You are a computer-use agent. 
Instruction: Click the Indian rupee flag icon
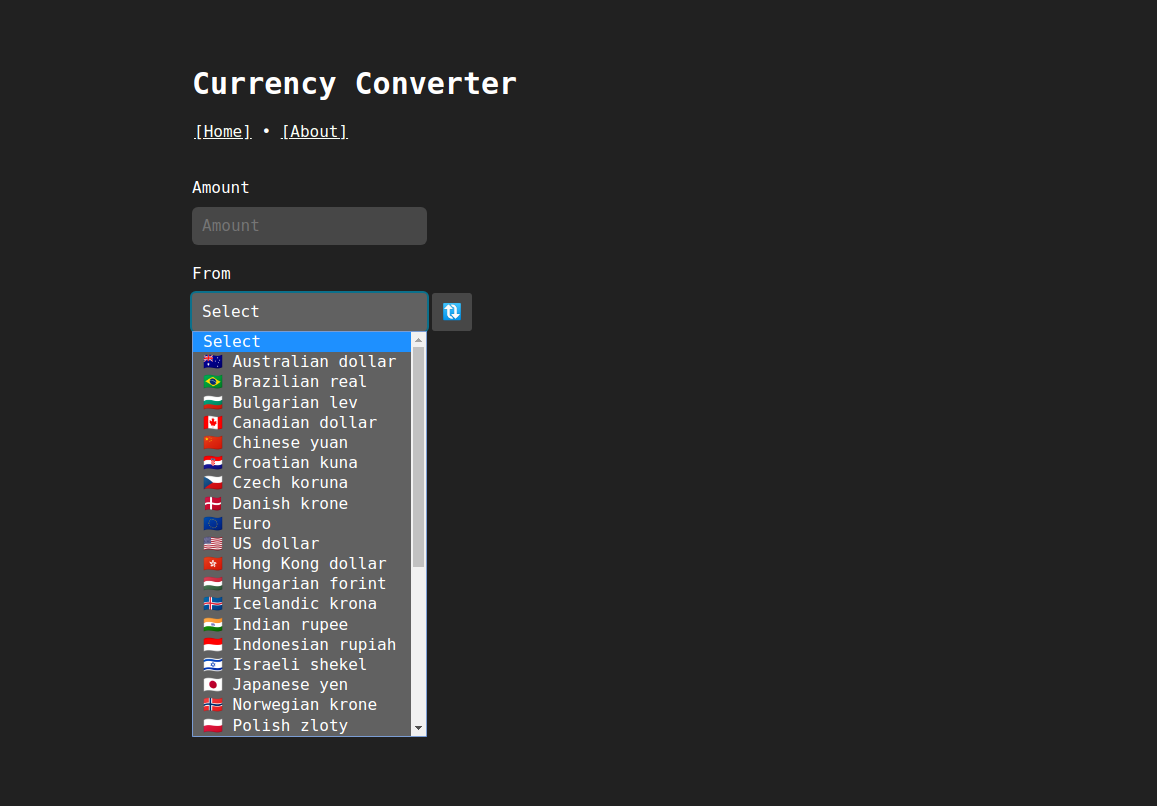click(213, 623)
